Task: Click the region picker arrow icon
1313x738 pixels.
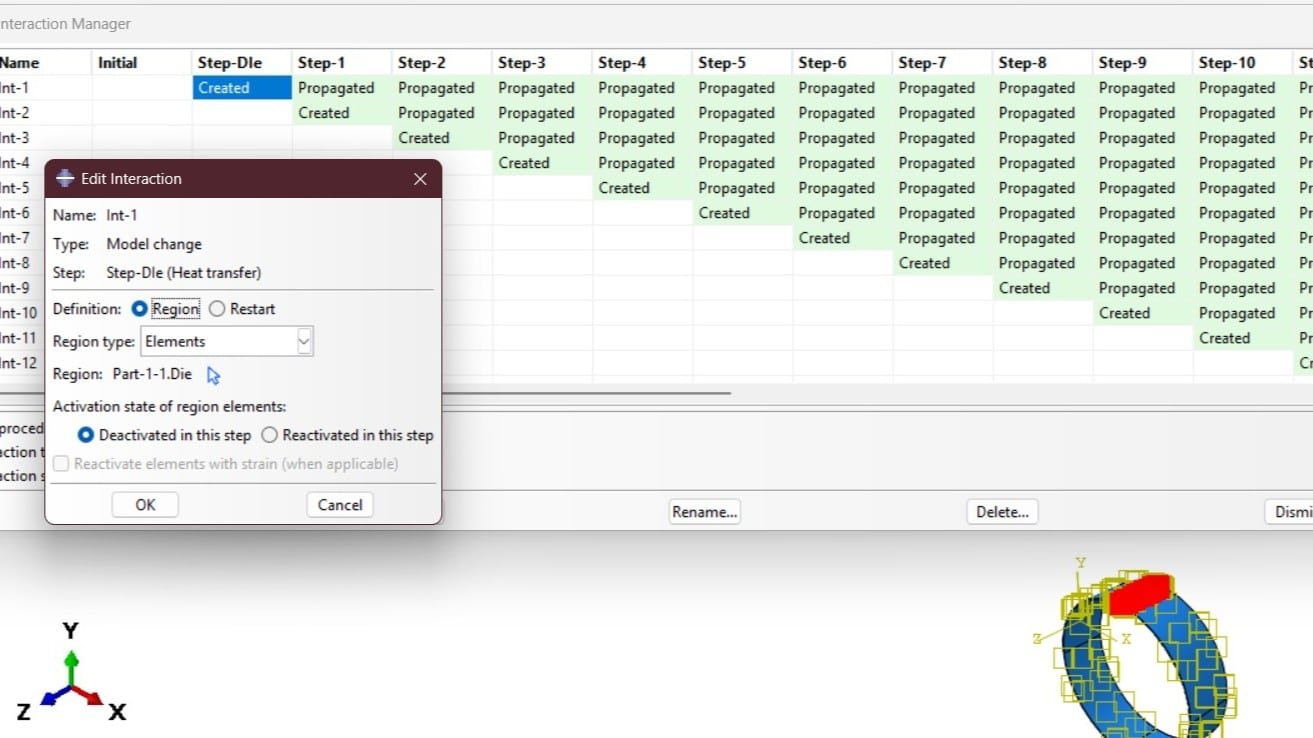Action: 213,375
